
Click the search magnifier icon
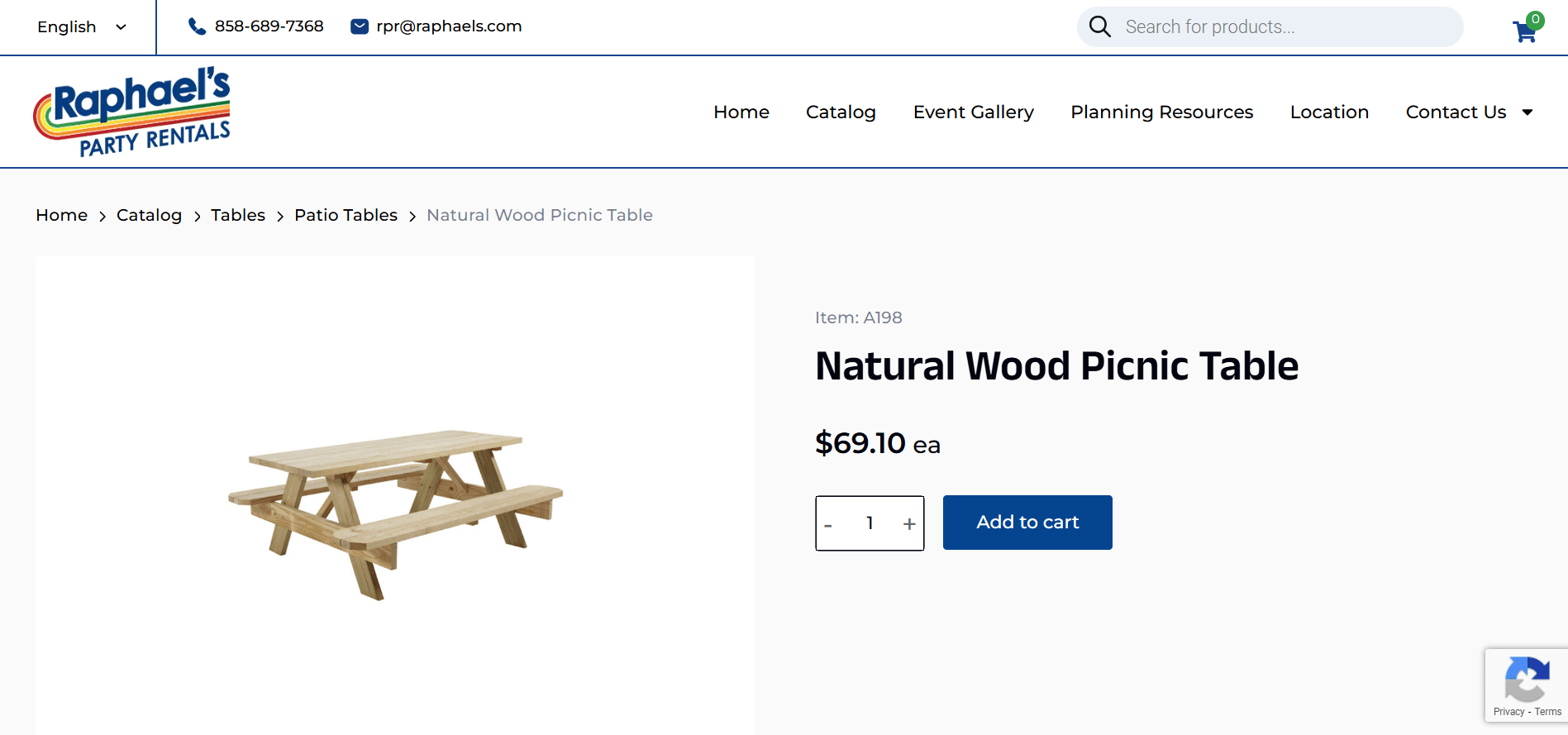[x=1099, y=26]
